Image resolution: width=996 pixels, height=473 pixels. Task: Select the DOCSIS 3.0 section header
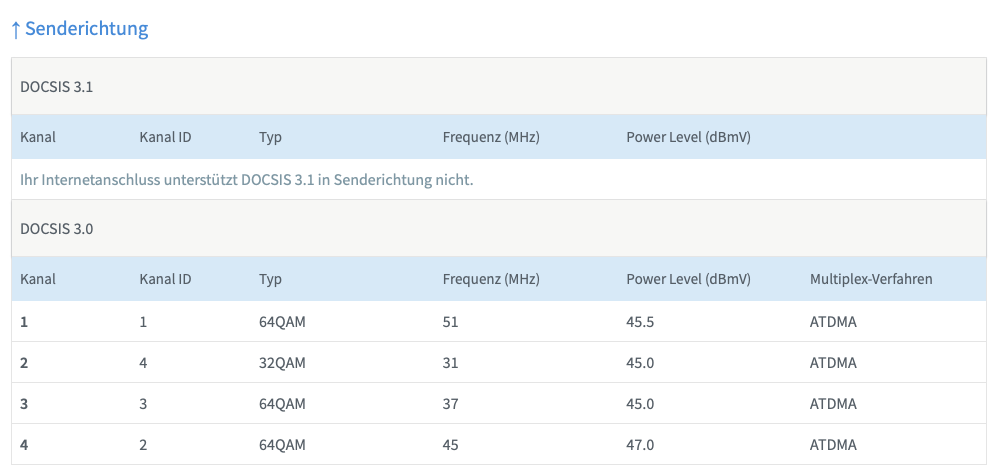coord(57,229)
